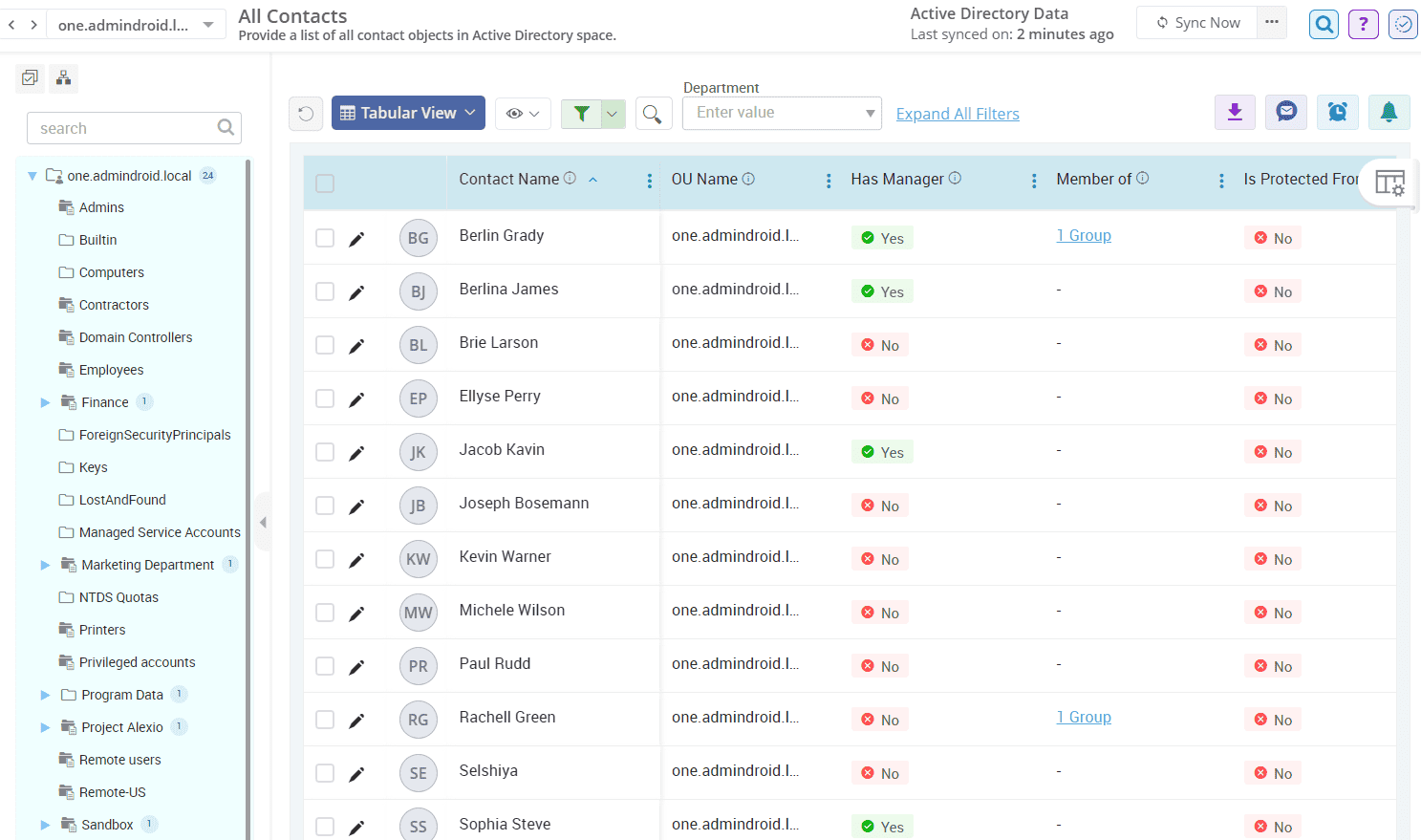
Task: Tick the checkbox for Brie Larson's row
Action: click(x=325, y=345)
